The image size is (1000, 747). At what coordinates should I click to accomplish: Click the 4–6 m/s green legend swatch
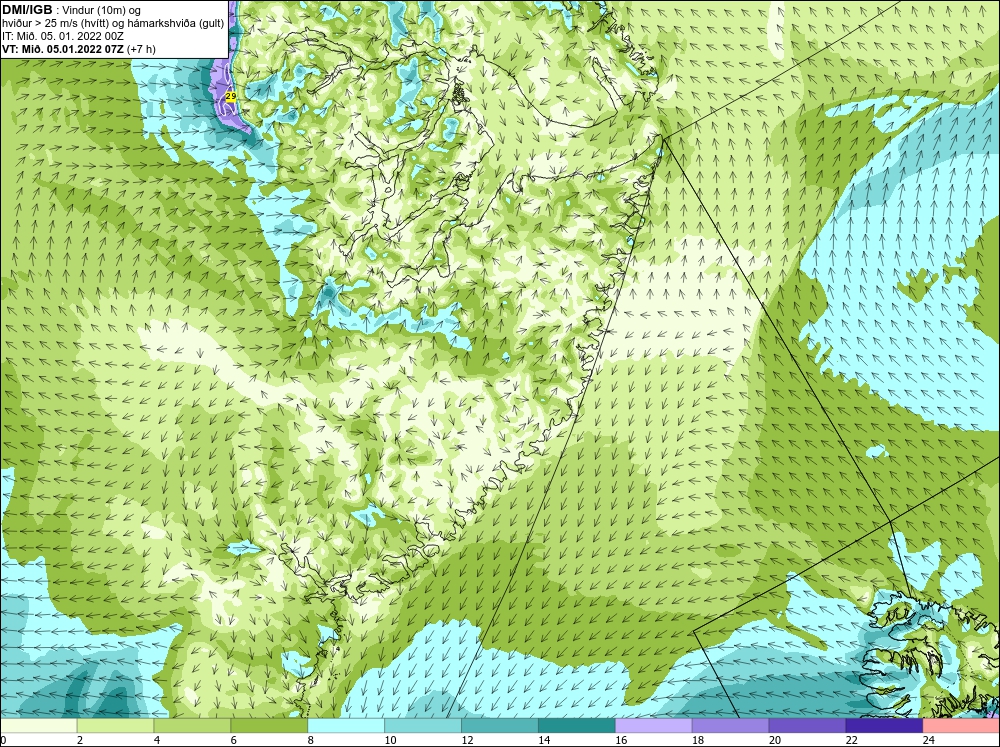coord(192,726)
